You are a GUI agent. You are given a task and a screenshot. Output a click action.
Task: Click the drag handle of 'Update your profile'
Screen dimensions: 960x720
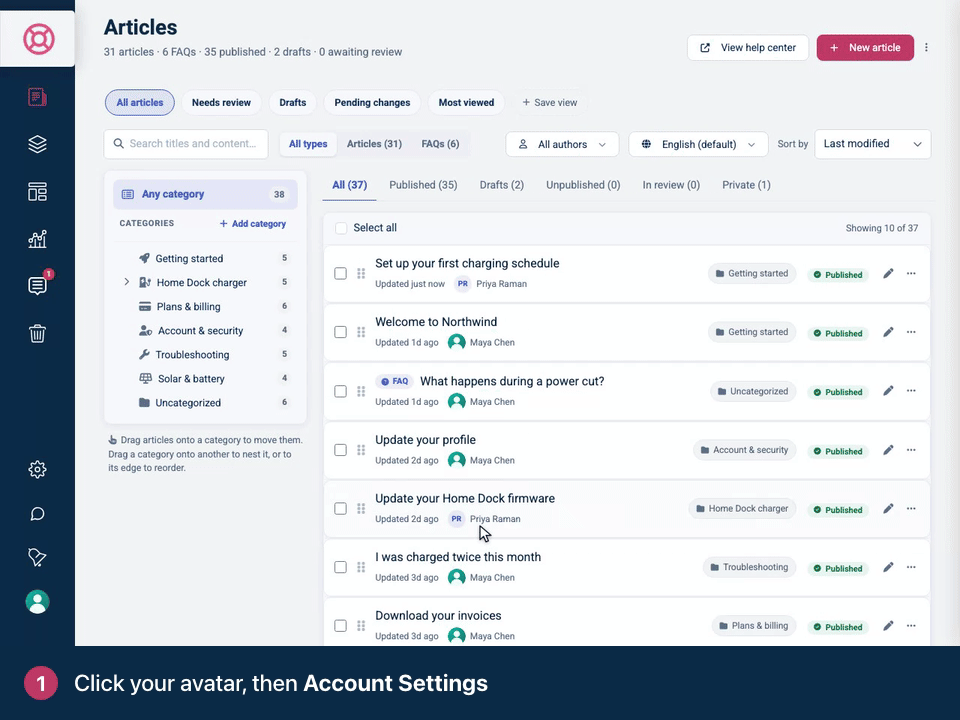[x=361, y=450]
